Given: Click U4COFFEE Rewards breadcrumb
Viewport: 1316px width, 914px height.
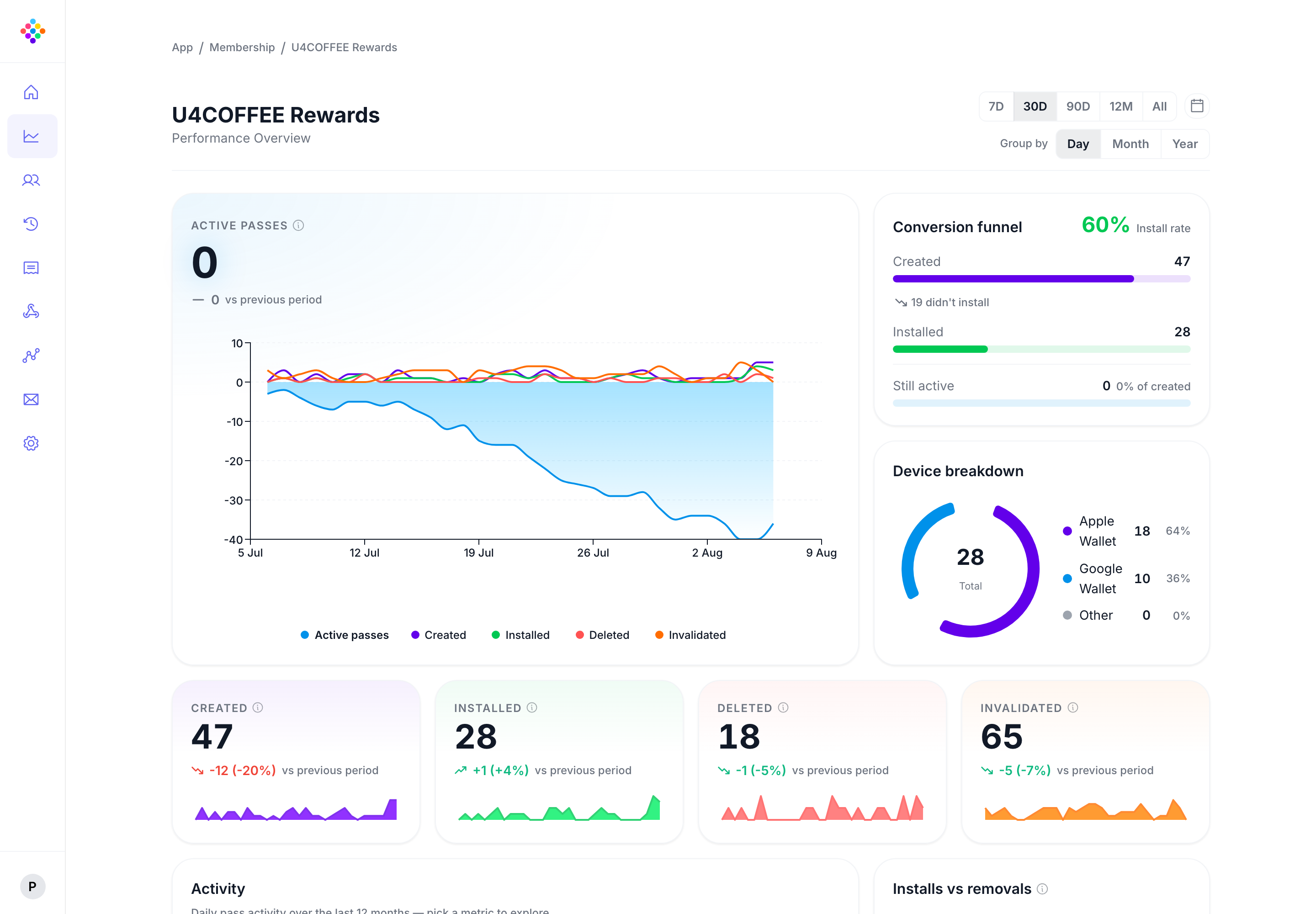Looking at the screenshot, I should coord(344,48).
